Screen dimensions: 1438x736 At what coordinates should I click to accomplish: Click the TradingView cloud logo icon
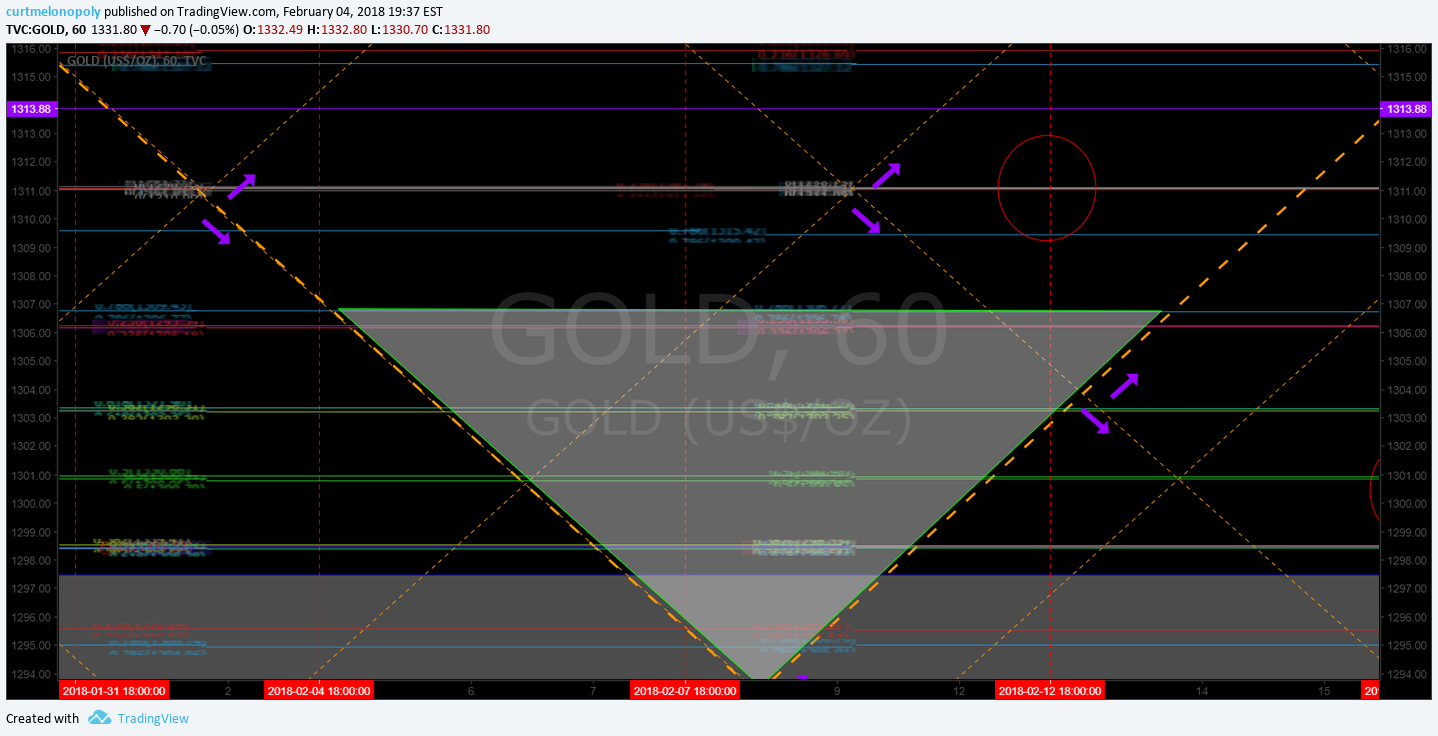click(99, 717)
